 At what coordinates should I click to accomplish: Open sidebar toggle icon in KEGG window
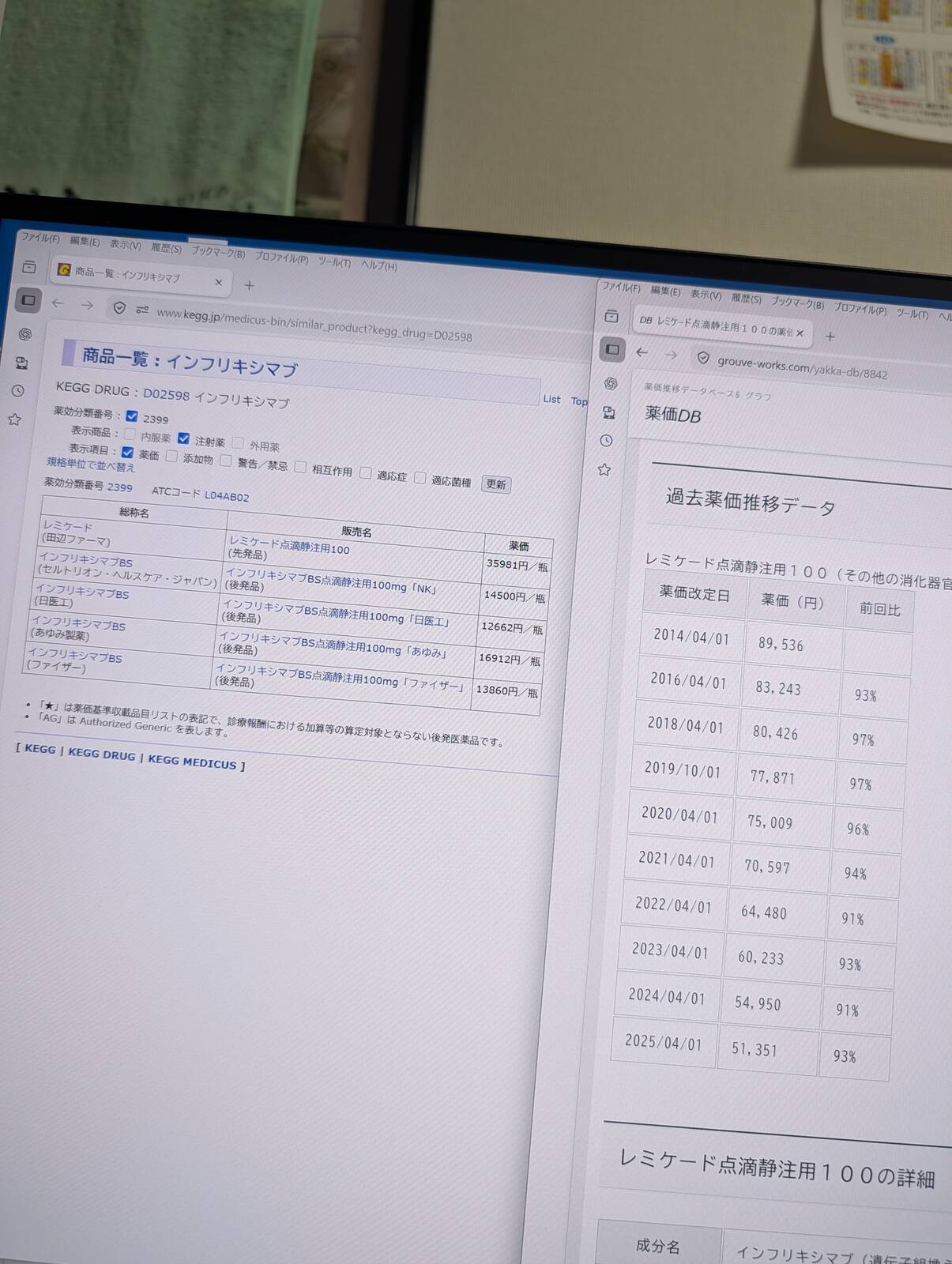pyautogui.click(x=28, y=300)
